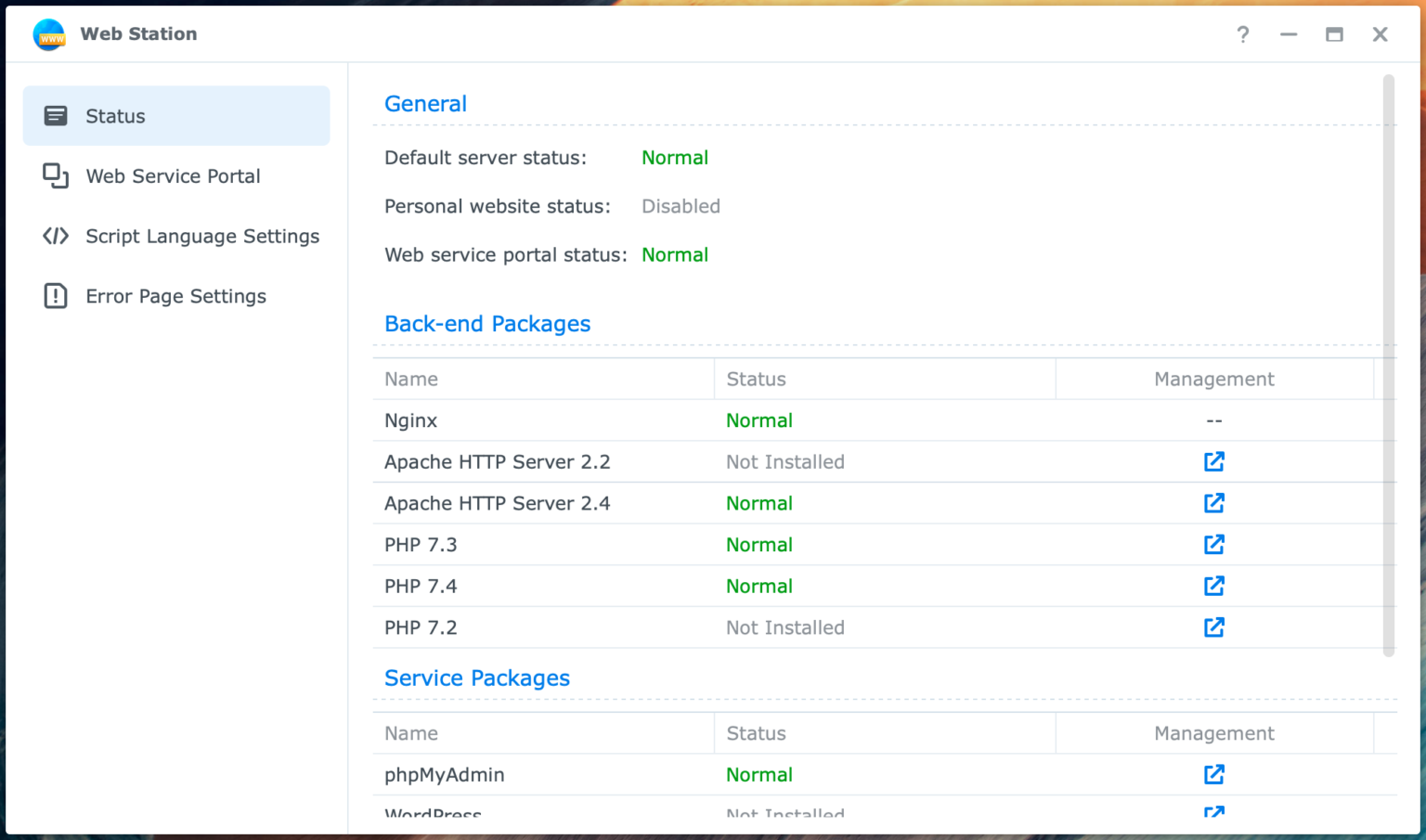1426x840 pixels.
Task: Open management for Apache HTTP Server 2.2
Action: (x=1213, y=461)
